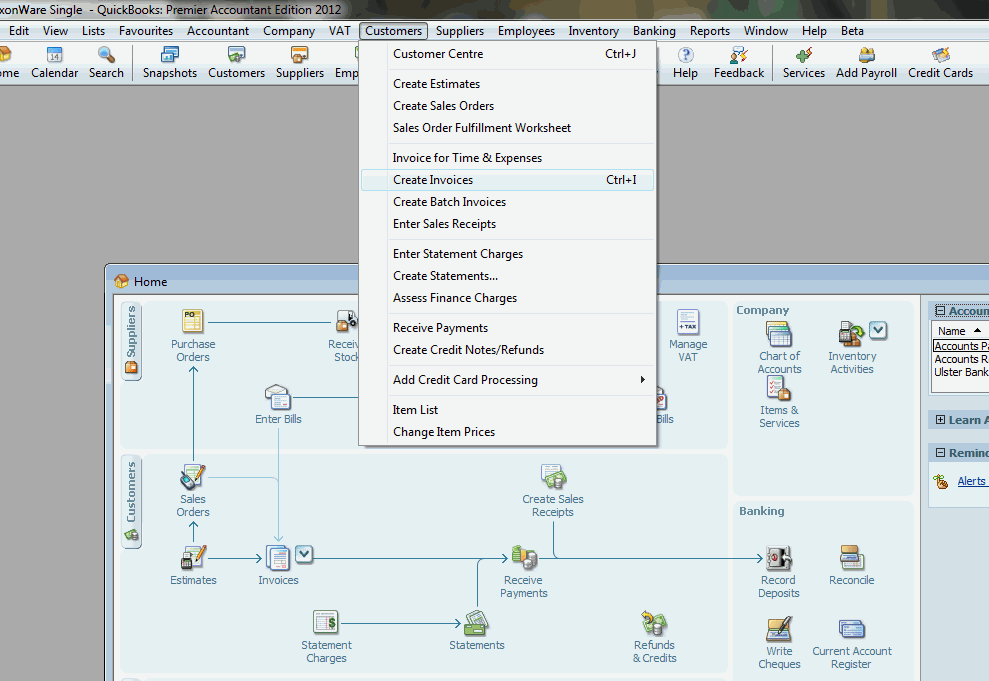Open Item List from the menu
Viewport: 989px width, 681px height.
pyautogui.click(x=508, y=410)
